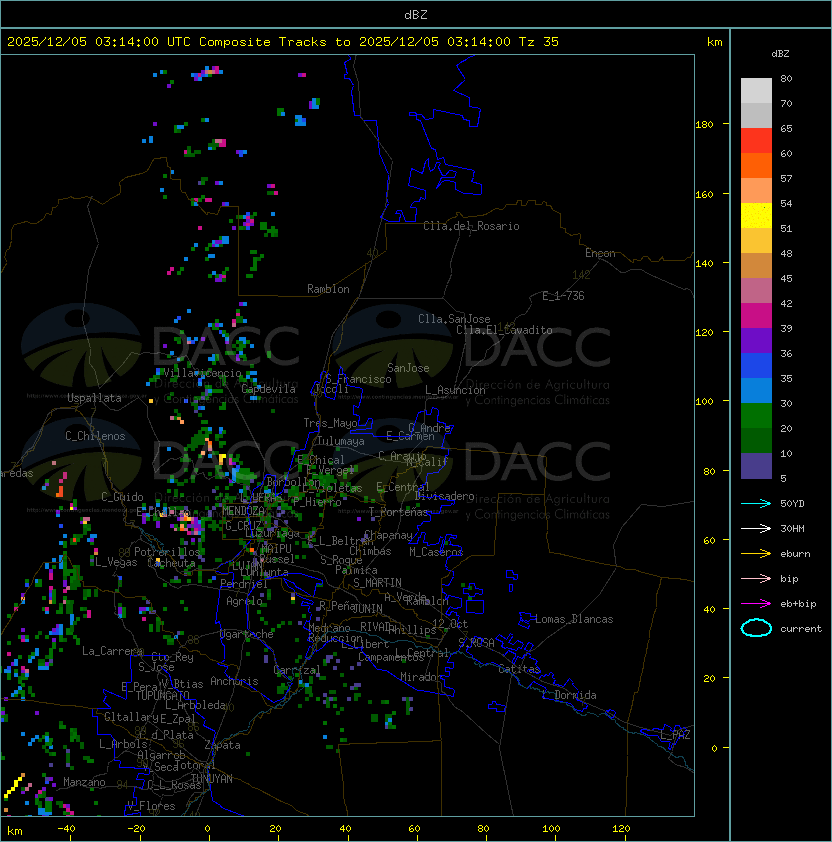Click the 'TUNUYAN' map label
This screenshot has width=832, height=842.
coord(212,779)
